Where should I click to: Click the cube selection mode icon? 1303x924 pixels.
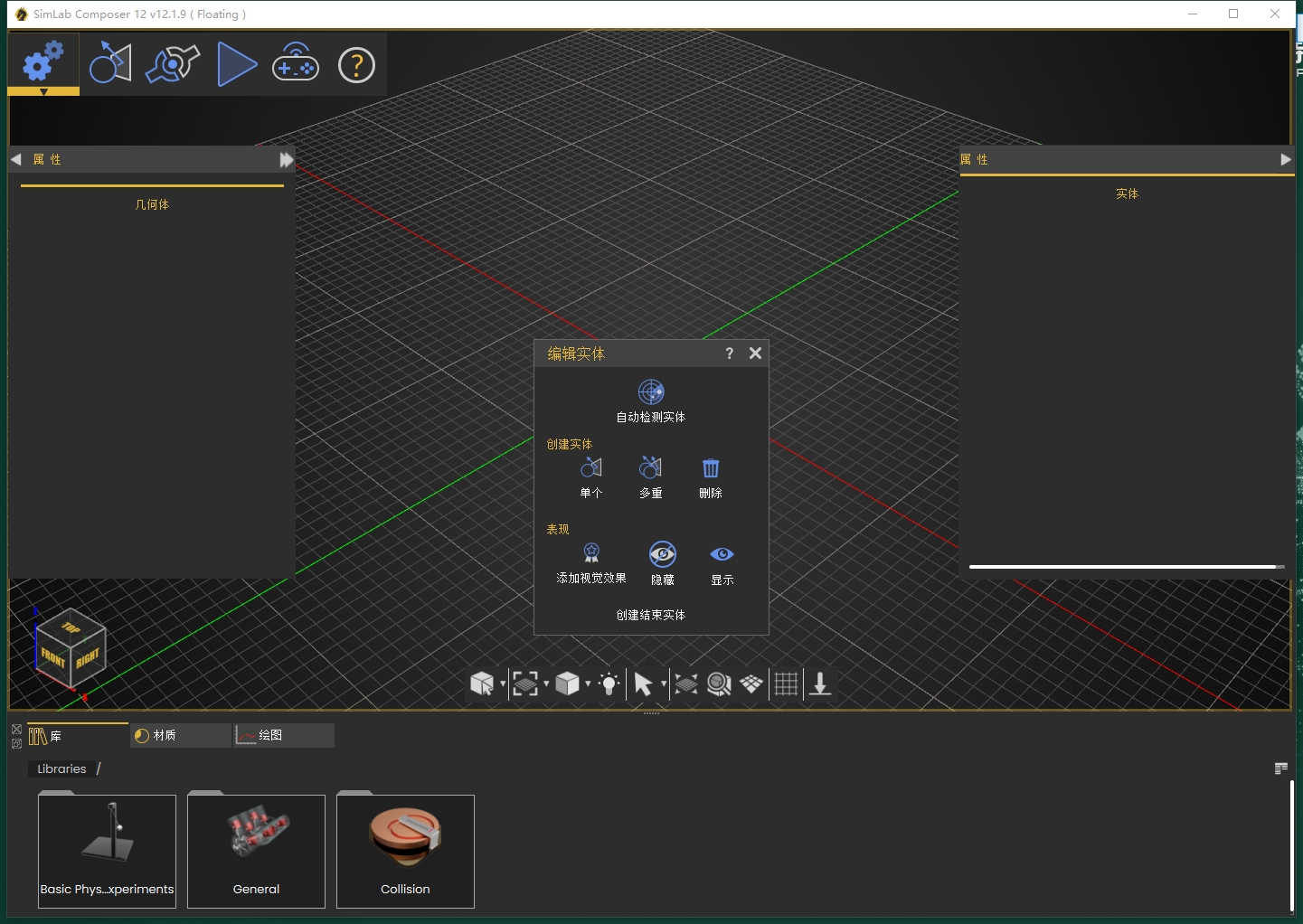point(483,684)
